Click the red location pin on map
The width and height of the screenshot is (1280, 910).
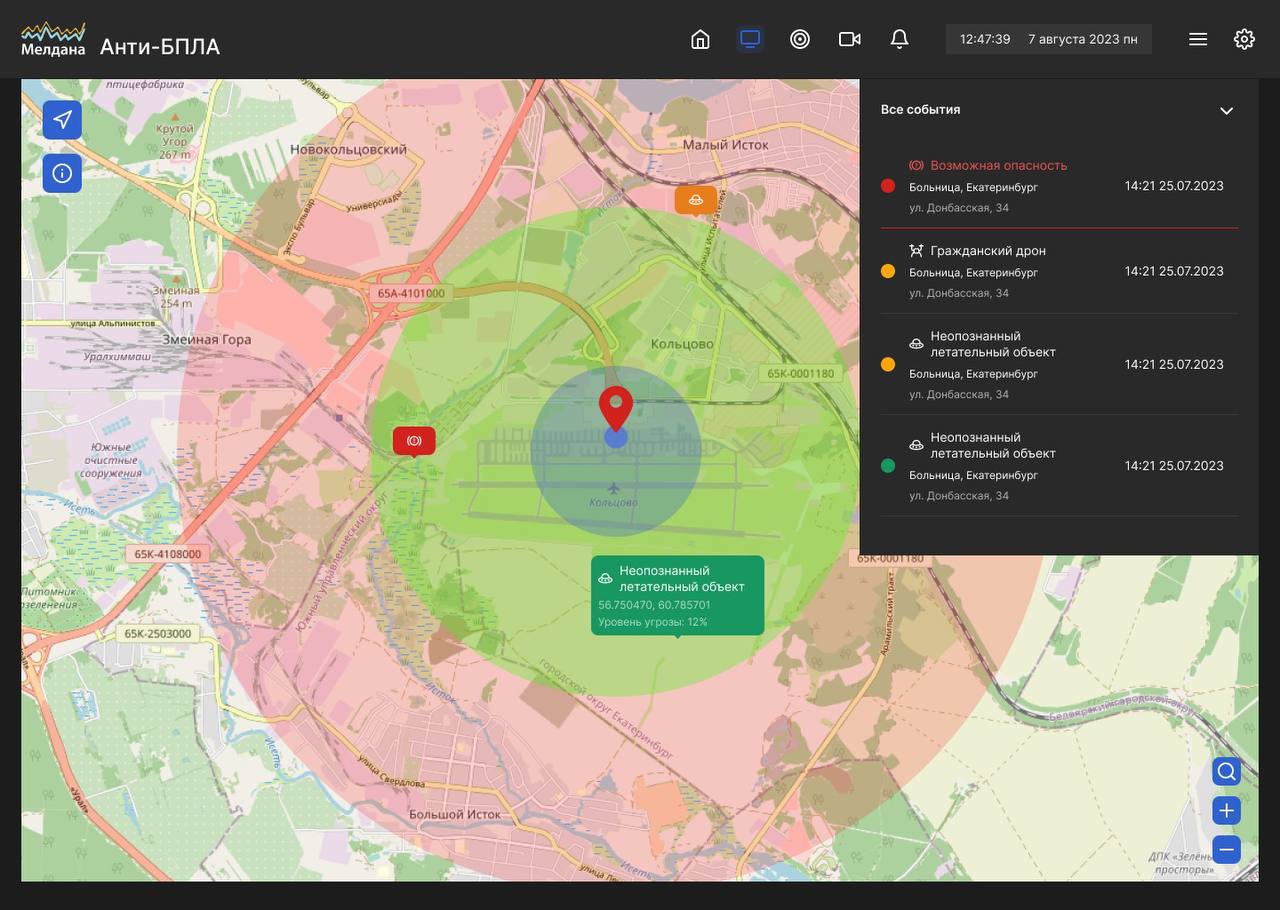(x=616, y=406)
